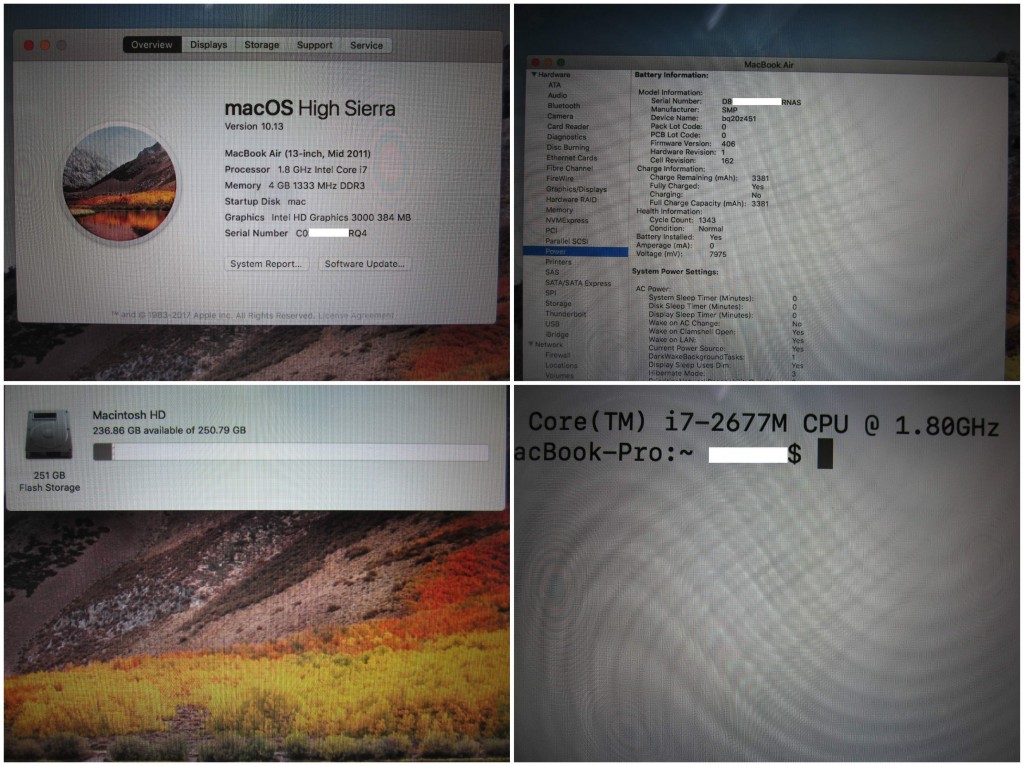Go to the Support tab
The image size is (1024, 766).
[x=315, y=45]
